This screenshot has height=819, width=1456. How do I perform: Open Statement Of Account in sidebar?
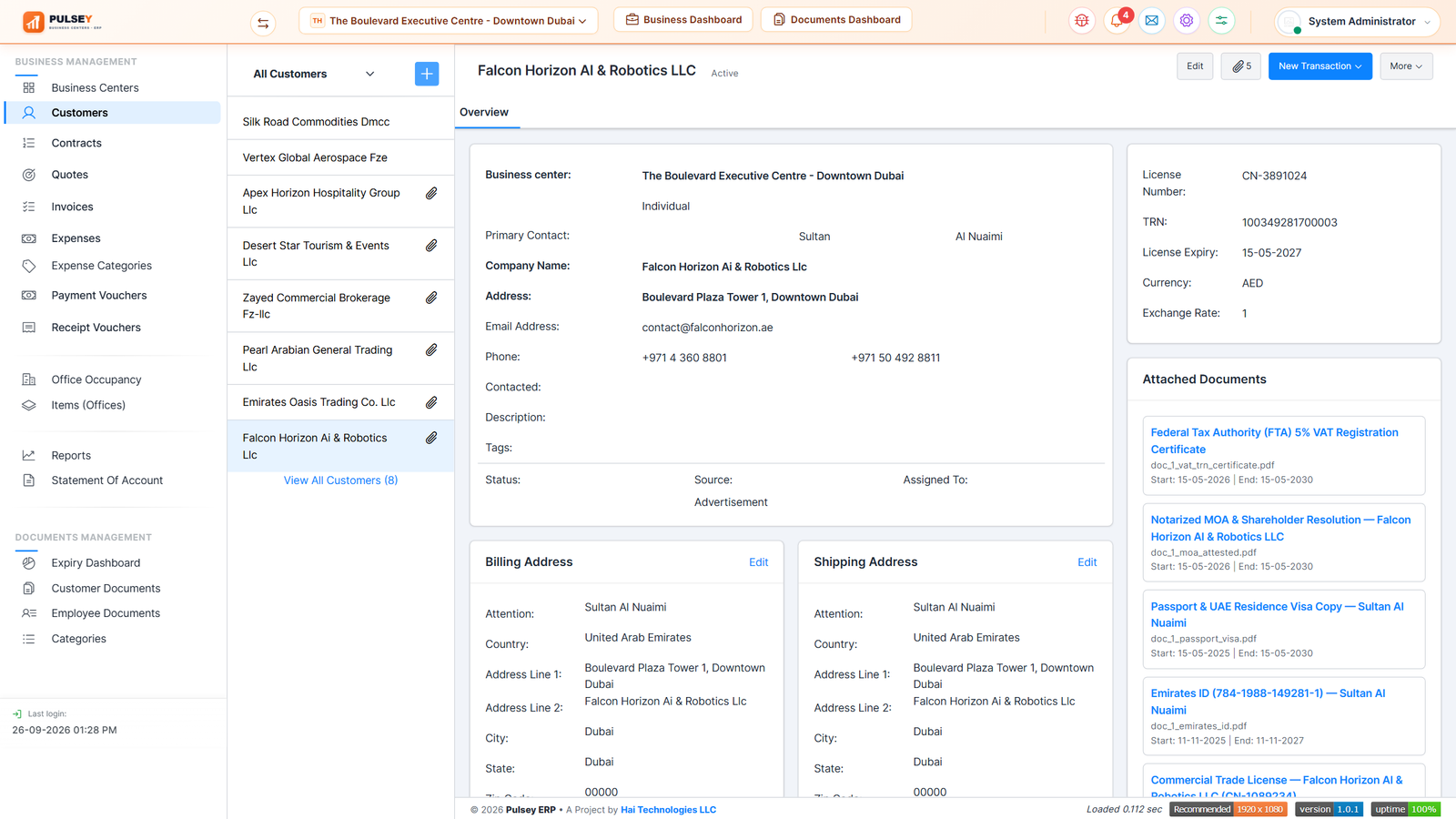click(x=106, y=480)
